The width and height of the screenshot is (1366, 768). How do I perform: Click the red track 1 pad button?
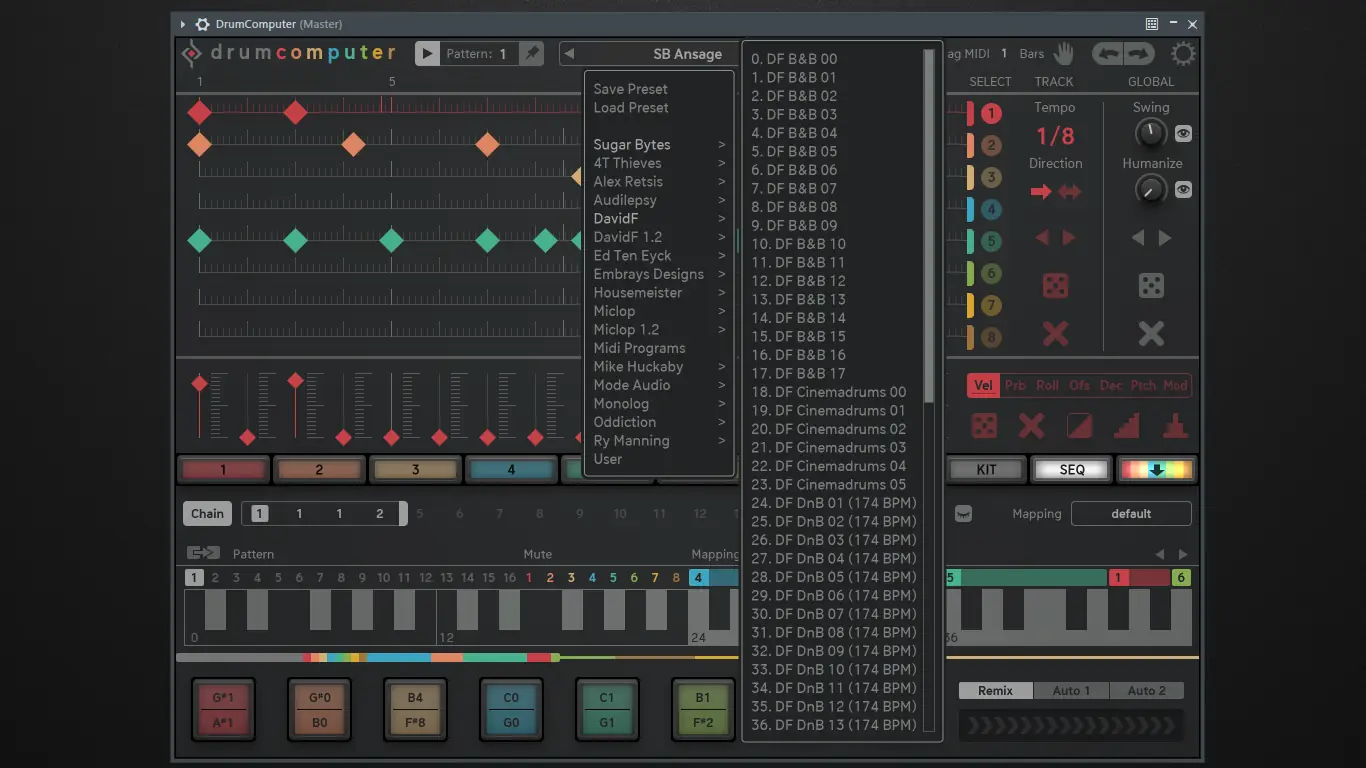(223, 469)
